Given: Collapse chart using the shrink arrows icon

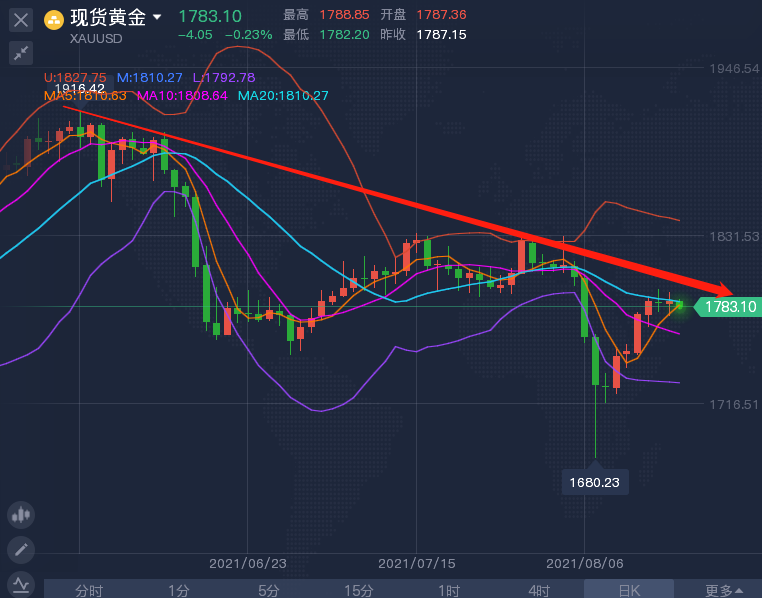Looking at the screenshot, I should tap(21, 53).
